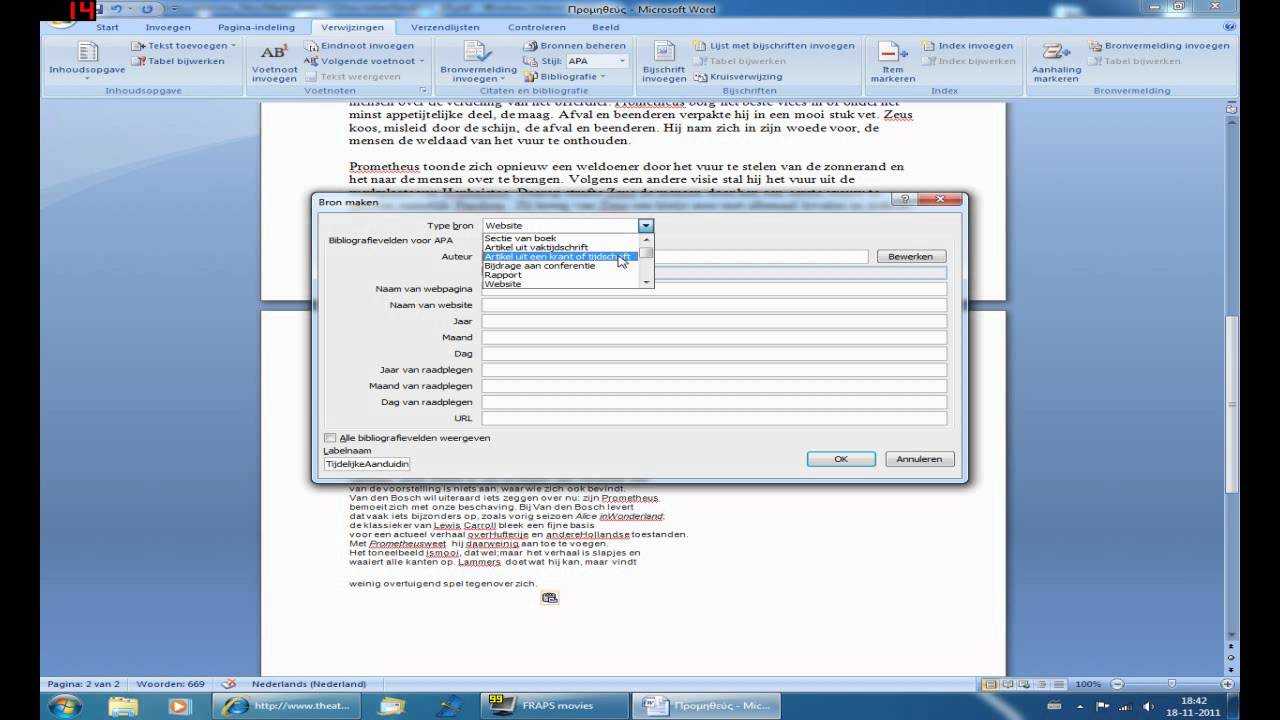Click in the Dag van raadplegen field
1280x720 pixels.
point(714,402)
